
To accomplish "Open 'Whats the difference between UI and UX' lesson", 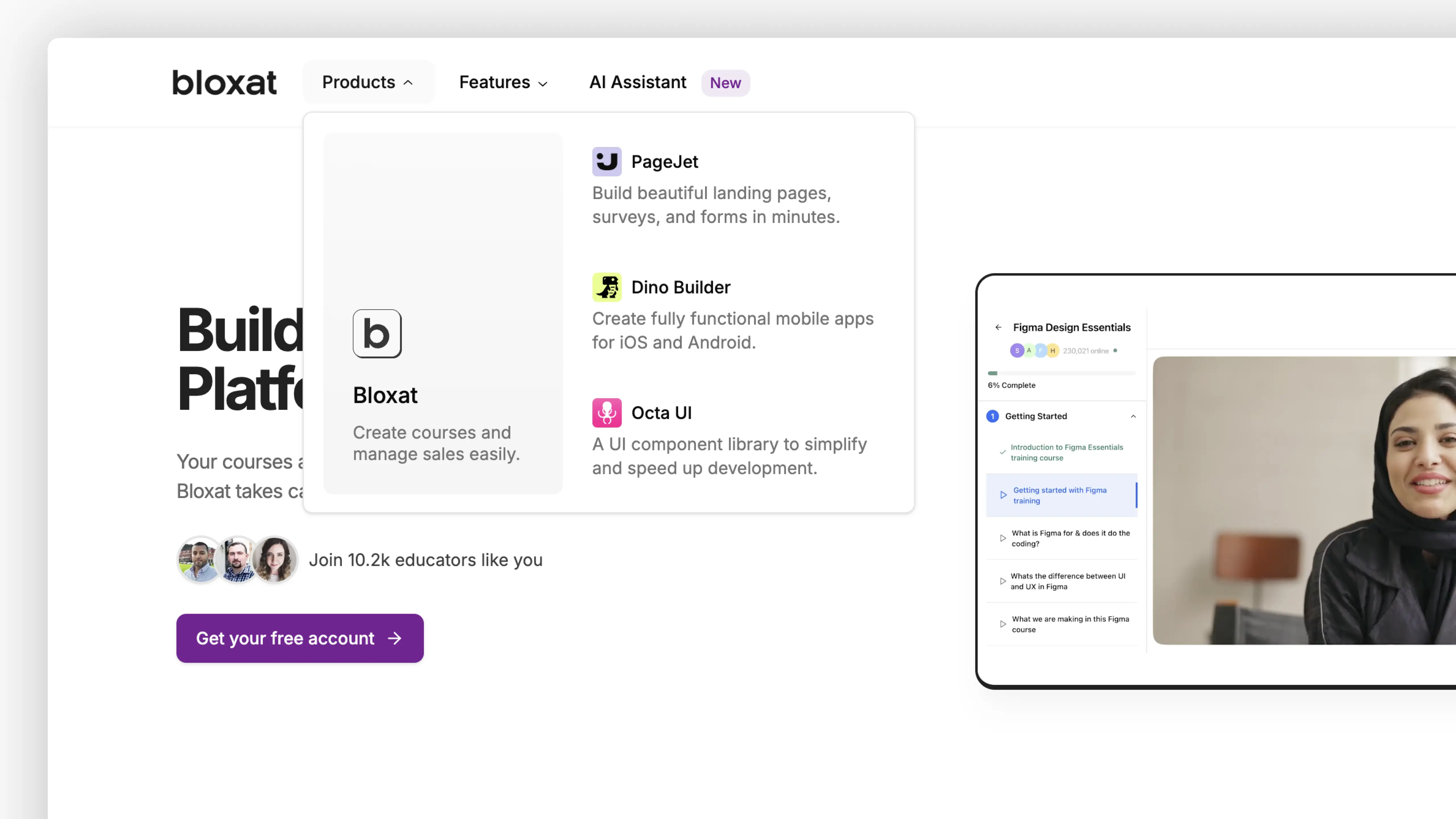I will (x=1068, y=581).
